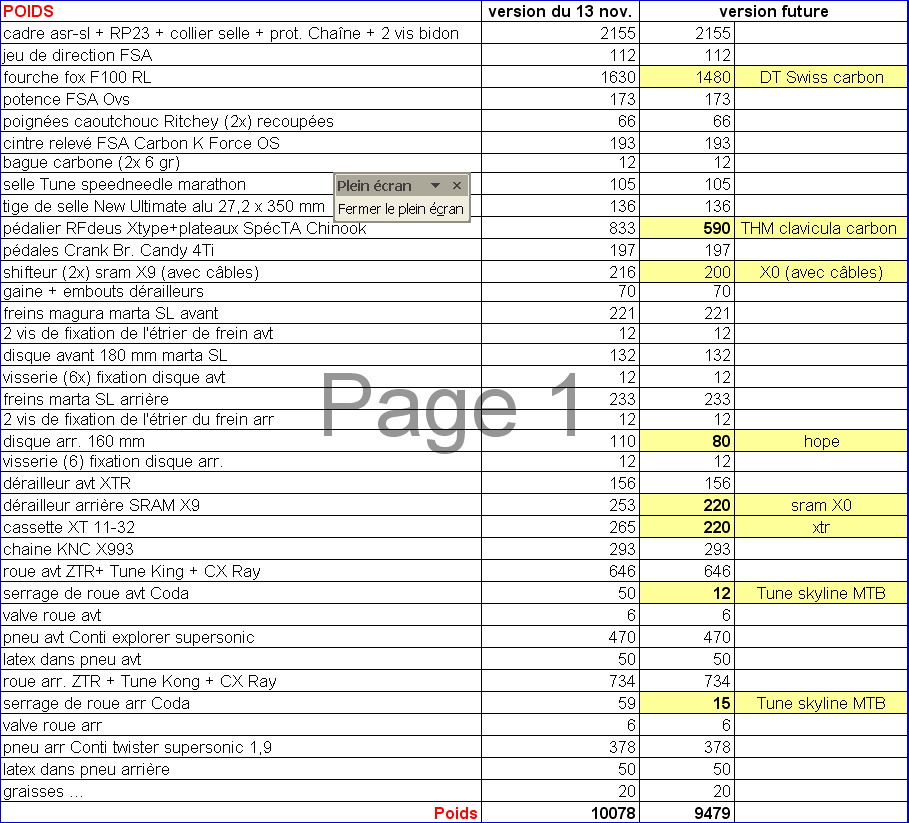This screenshot has height=823, width=909.
Task: Select the bold future rear skewer weight 15
Action: pyautogui.click(x=687, y=703)
